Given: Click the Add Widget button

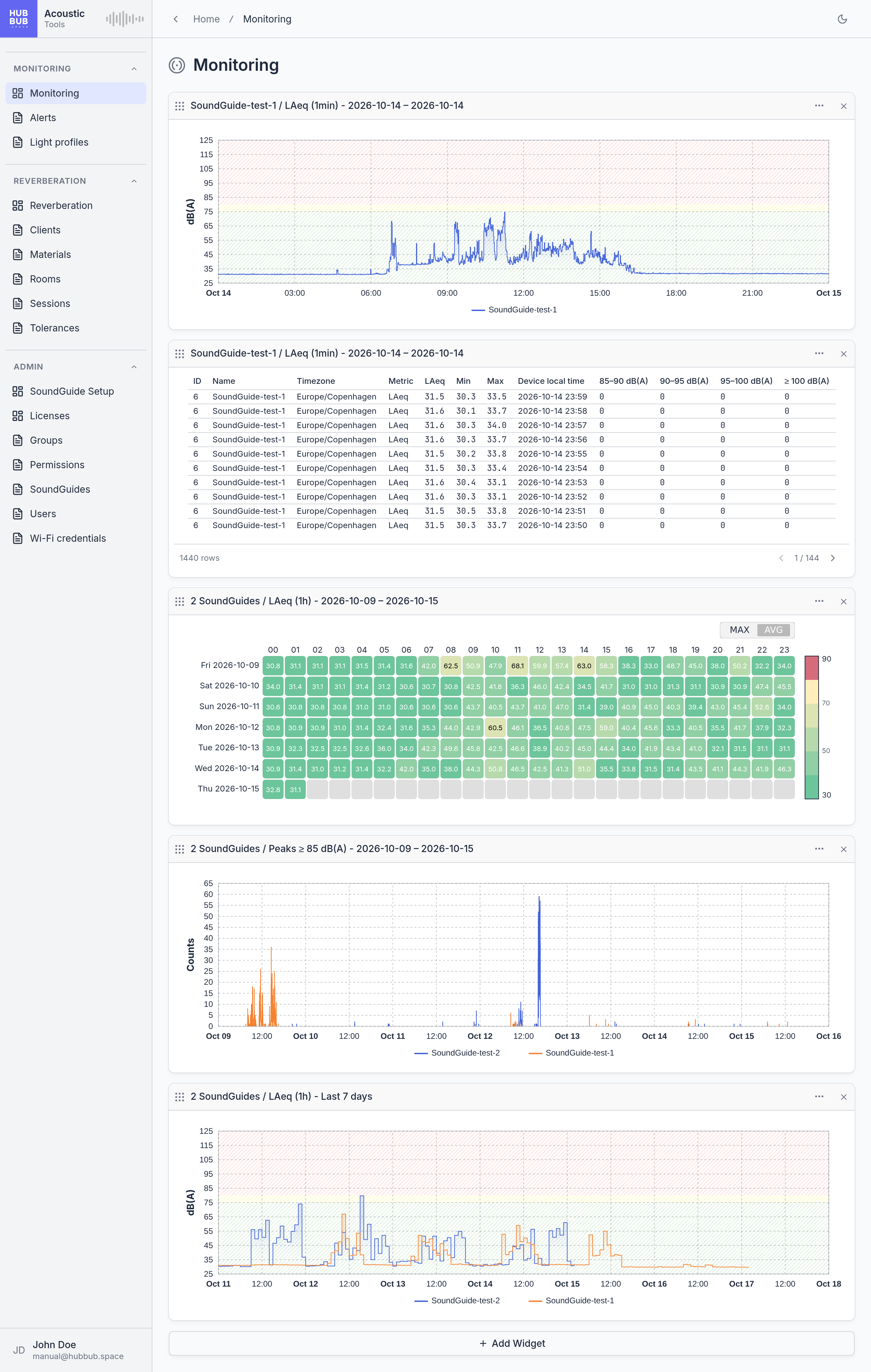Looking at the screenshot, I should (x=512, y=1343).
